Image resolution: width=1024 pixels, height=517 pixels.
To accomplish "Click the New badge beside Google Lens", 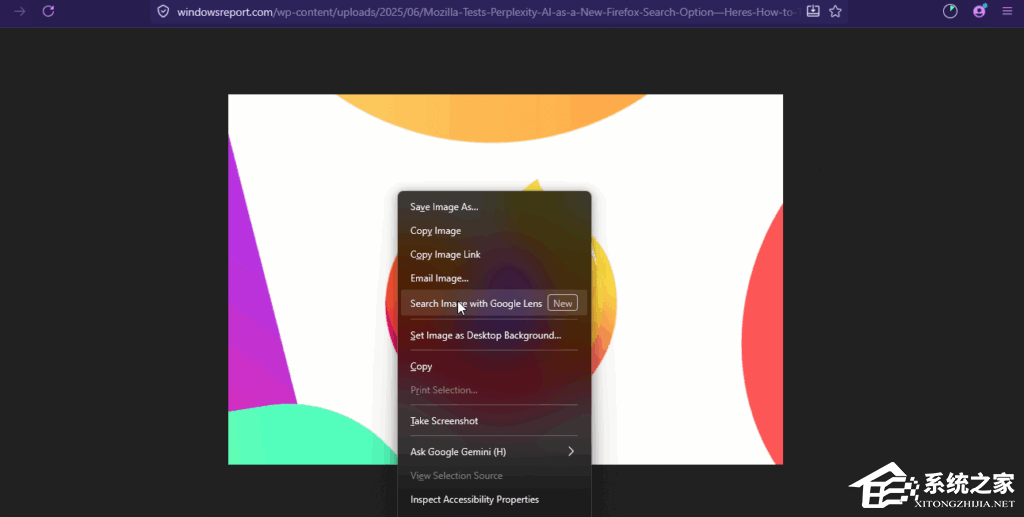I will [x=562, y=303].
